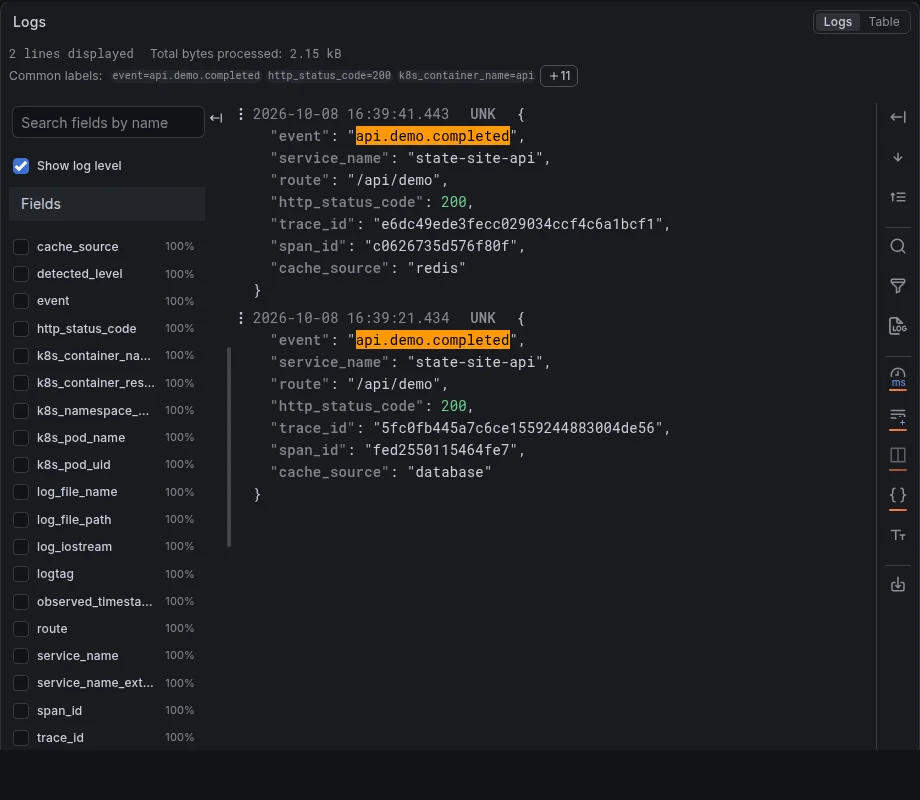Check the k8s_pod_name field checkbox

[21, 438]
